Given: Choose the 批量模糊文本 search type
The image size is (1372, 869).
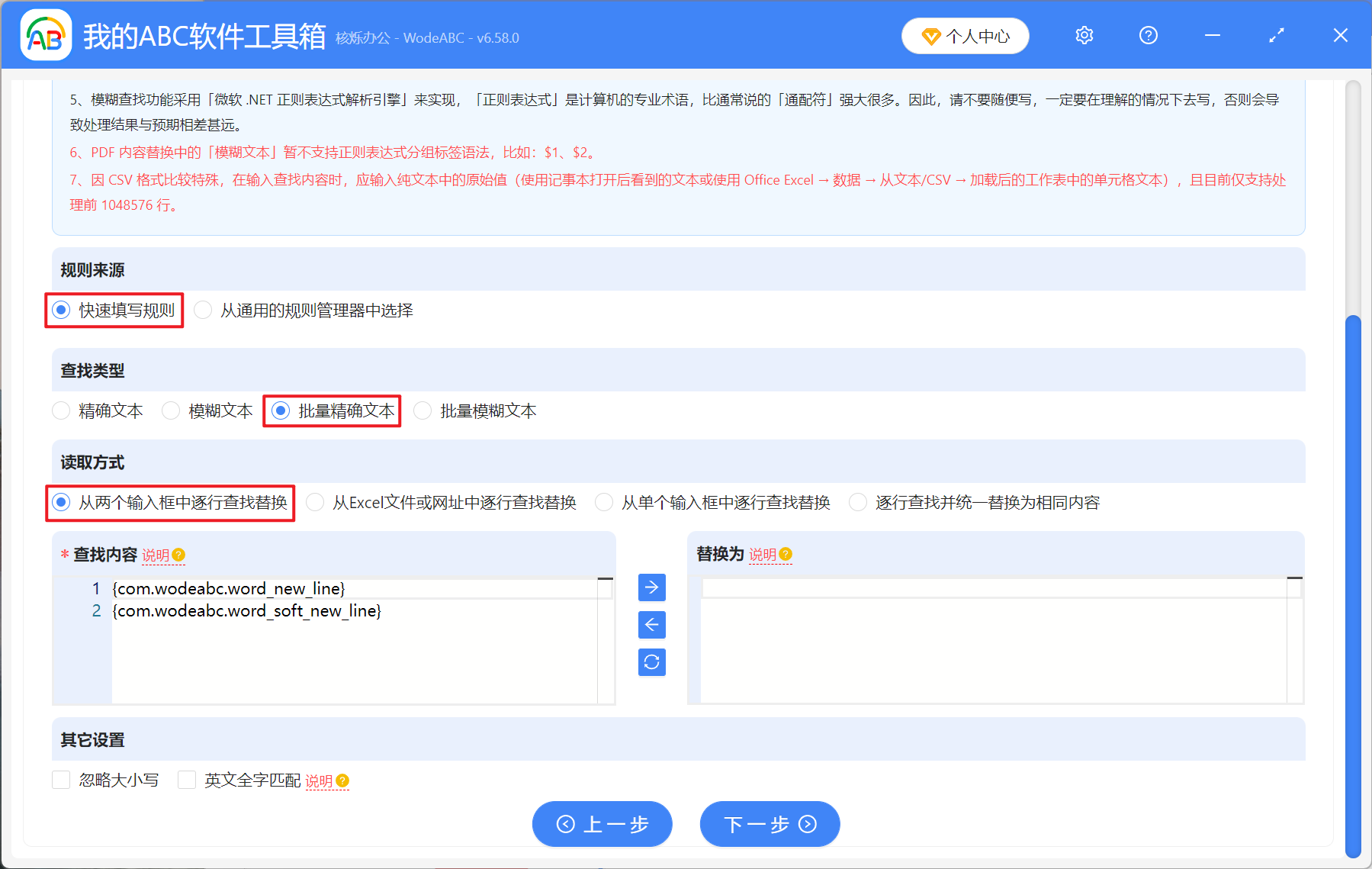Looking at the screenshot, I should coord(423,411).
